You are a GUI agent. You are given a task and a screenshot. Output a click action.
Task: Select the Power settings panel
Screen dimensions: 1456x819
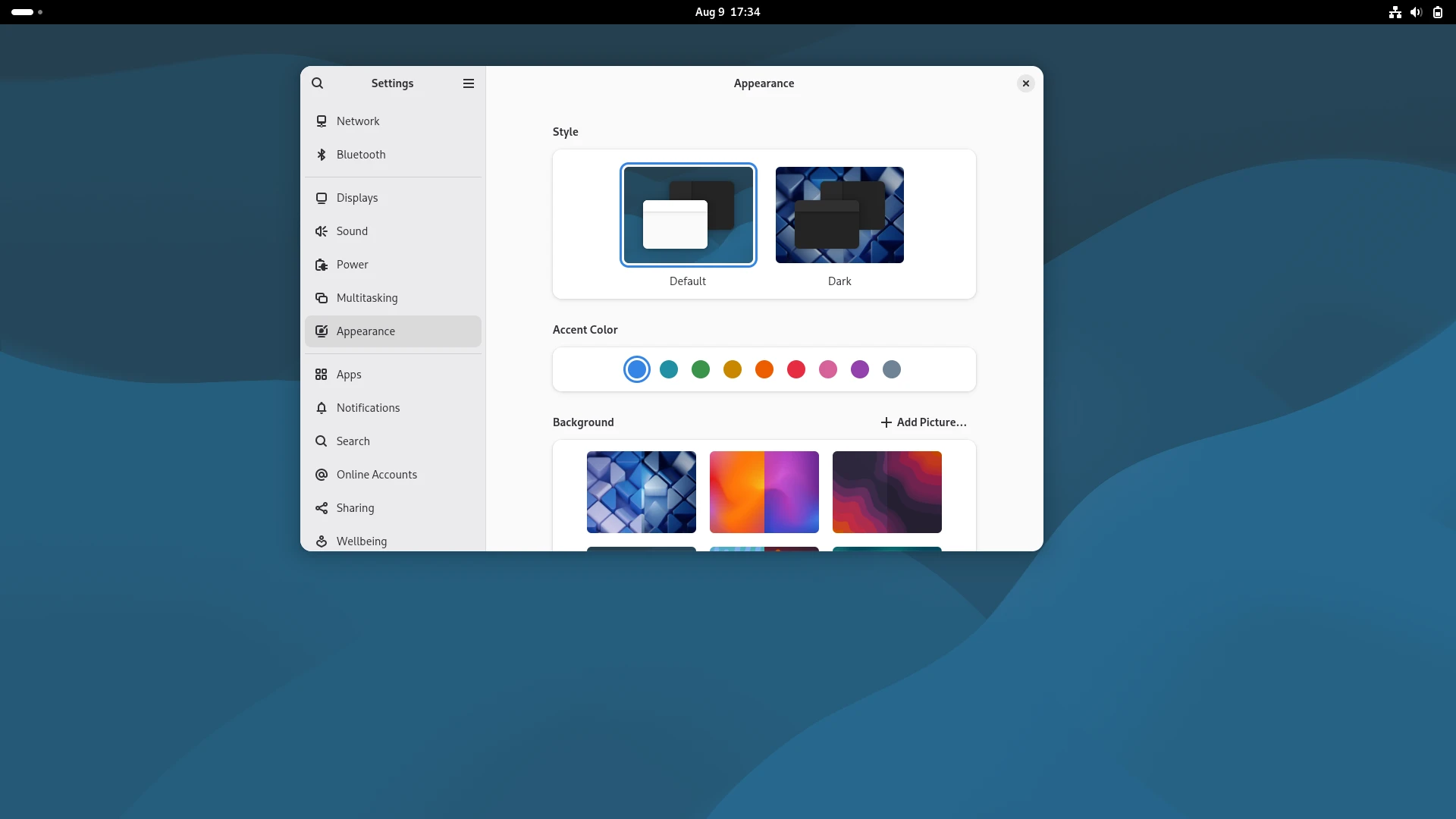pos(350,265)
